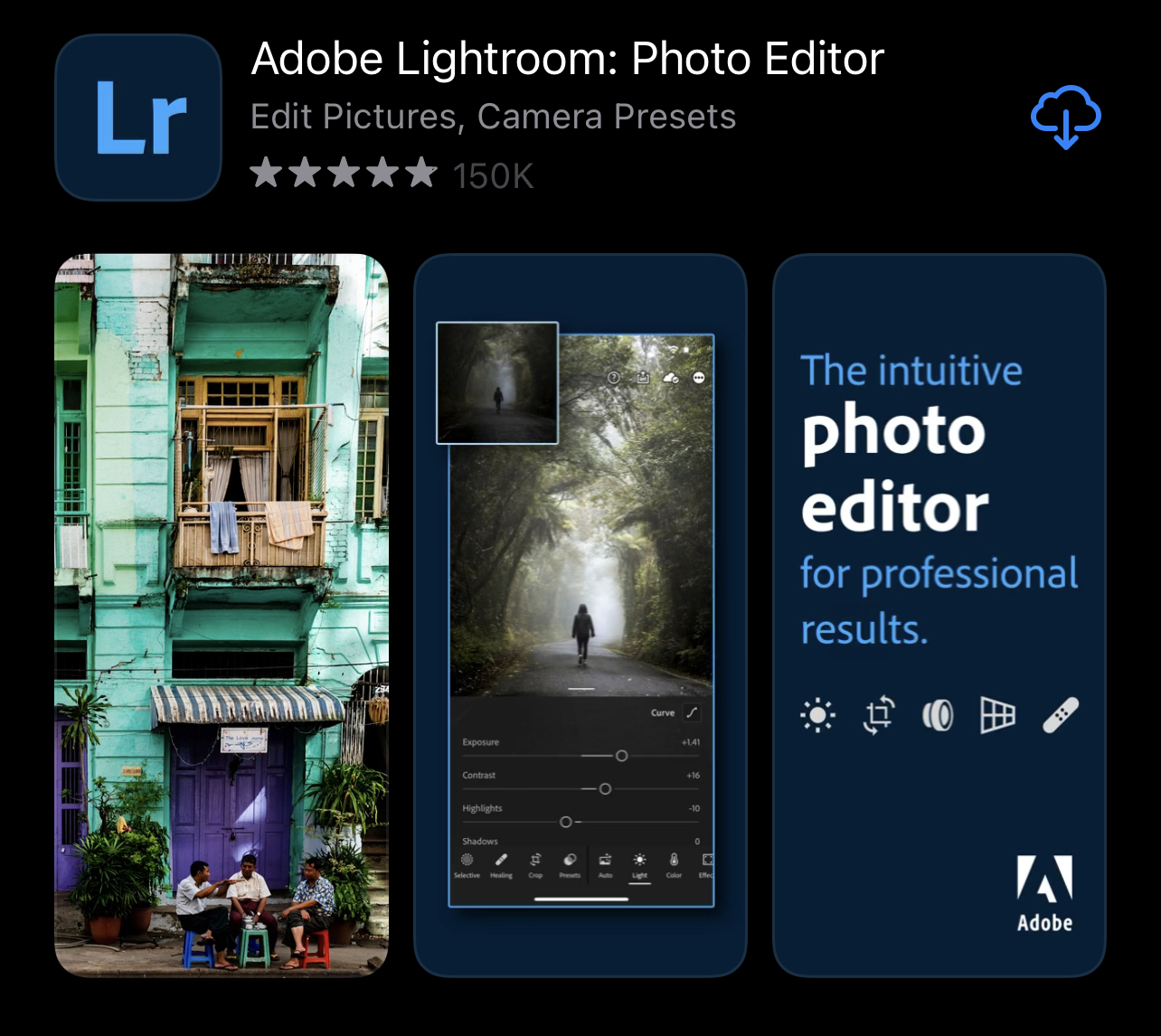Screen dimensions: 1161x1036
Task: Open the Lightroom app icon
Action: click(138, 117)
